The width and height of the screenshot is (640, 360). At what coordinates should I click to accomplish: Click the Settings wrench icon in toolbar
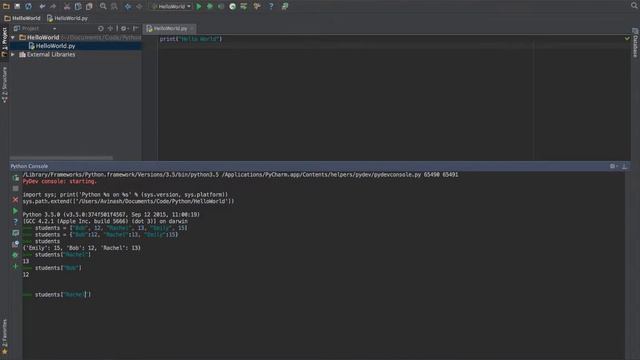244,6
